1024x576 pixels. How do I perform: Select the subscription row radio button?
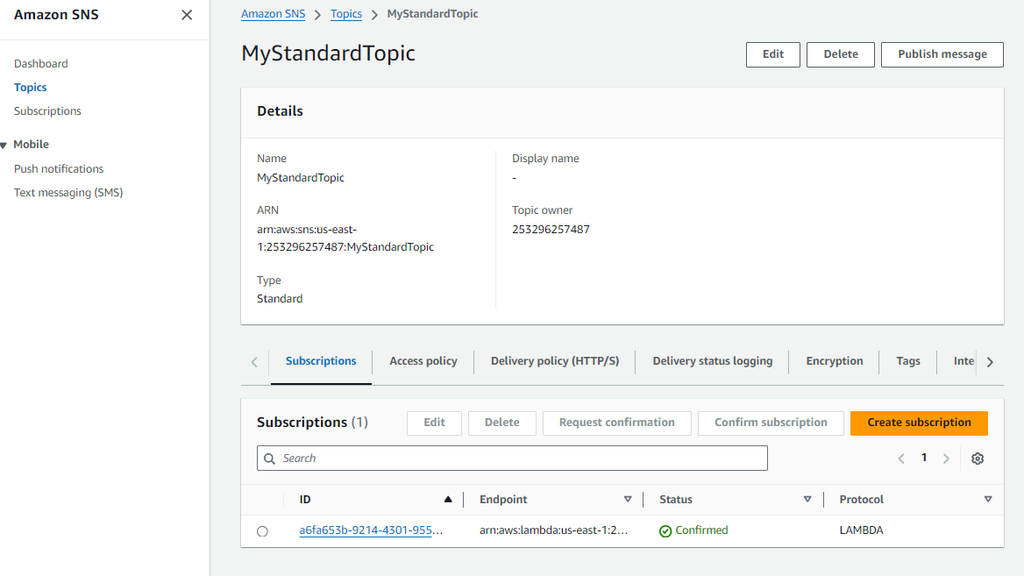[x=262, y=531]
